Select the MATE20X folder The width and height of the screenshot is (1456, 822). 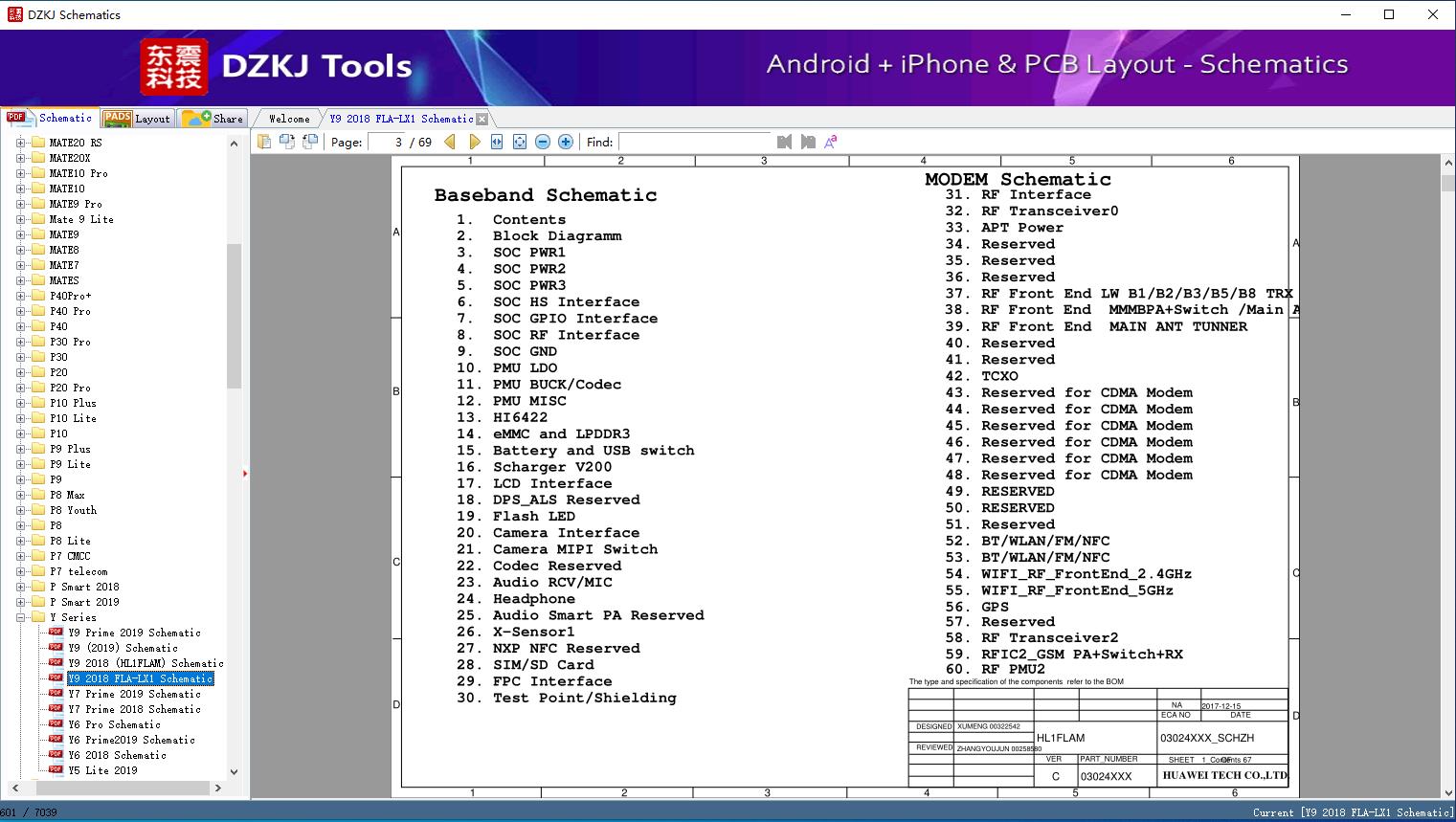(70, 158)
